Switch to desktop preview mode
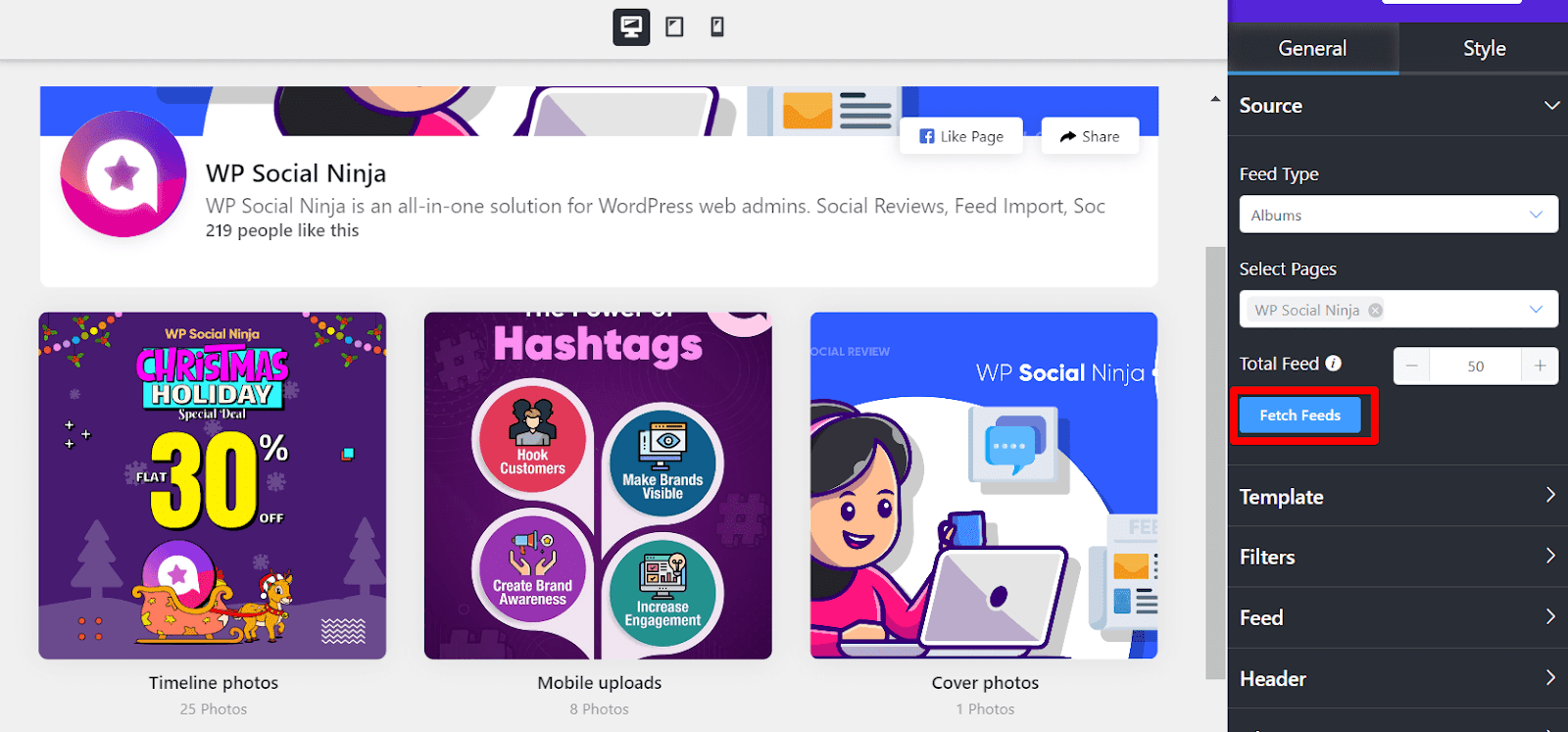 [631, 26]
